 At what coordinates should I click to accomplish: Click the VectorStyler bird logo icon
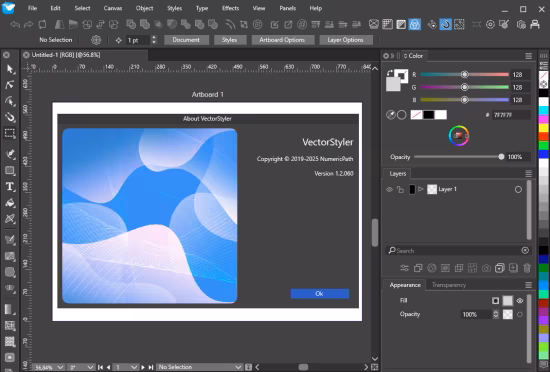tap(8, 8)
